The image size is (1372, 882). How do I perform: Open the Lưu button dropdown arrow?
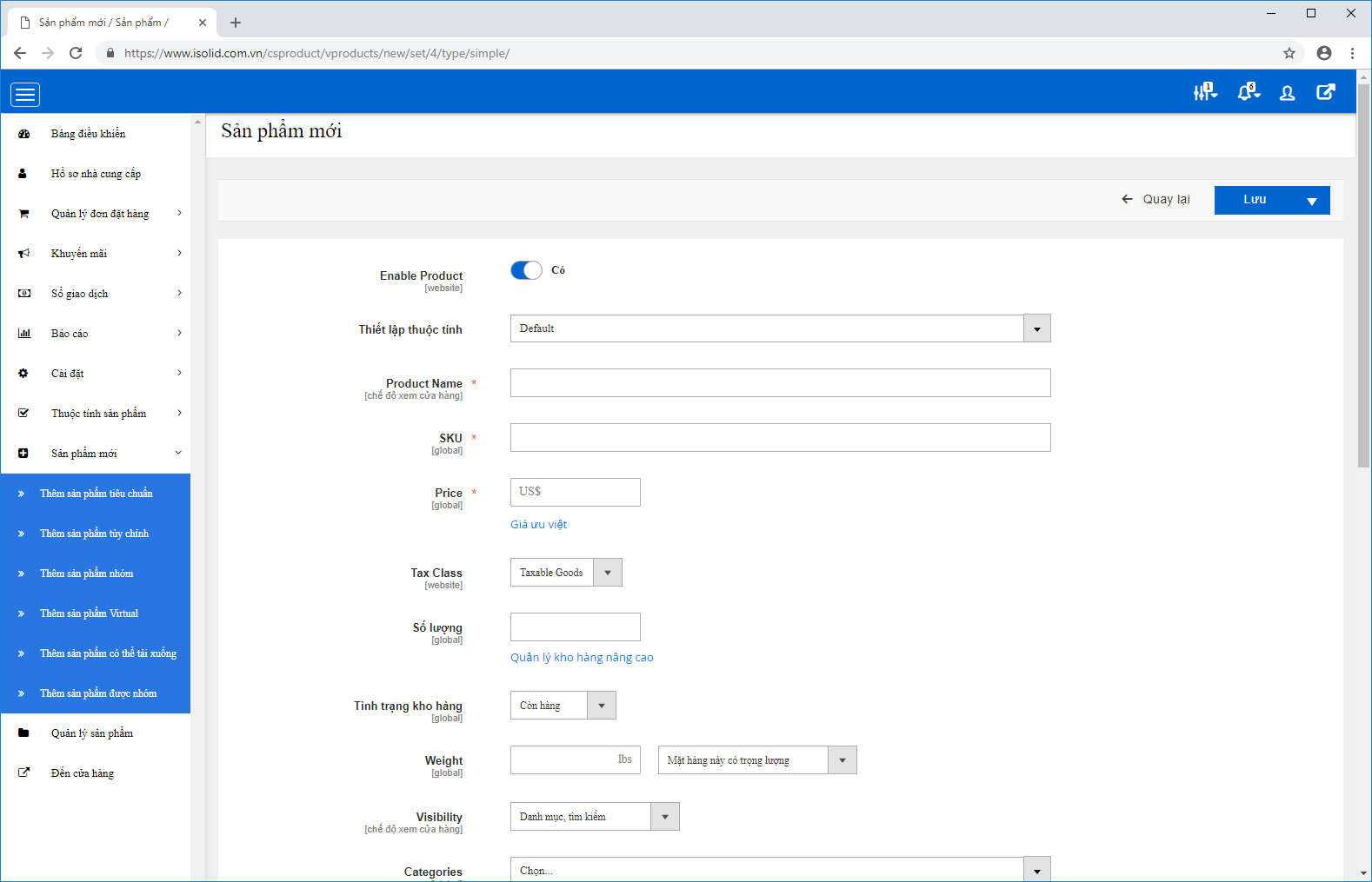[1312, 201]
